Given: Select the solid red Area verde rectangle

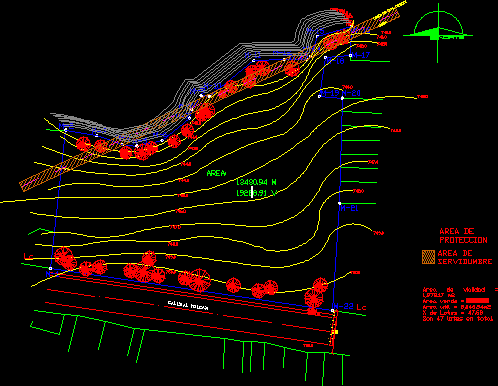Looking at the screenshot, I should point(478,301).
